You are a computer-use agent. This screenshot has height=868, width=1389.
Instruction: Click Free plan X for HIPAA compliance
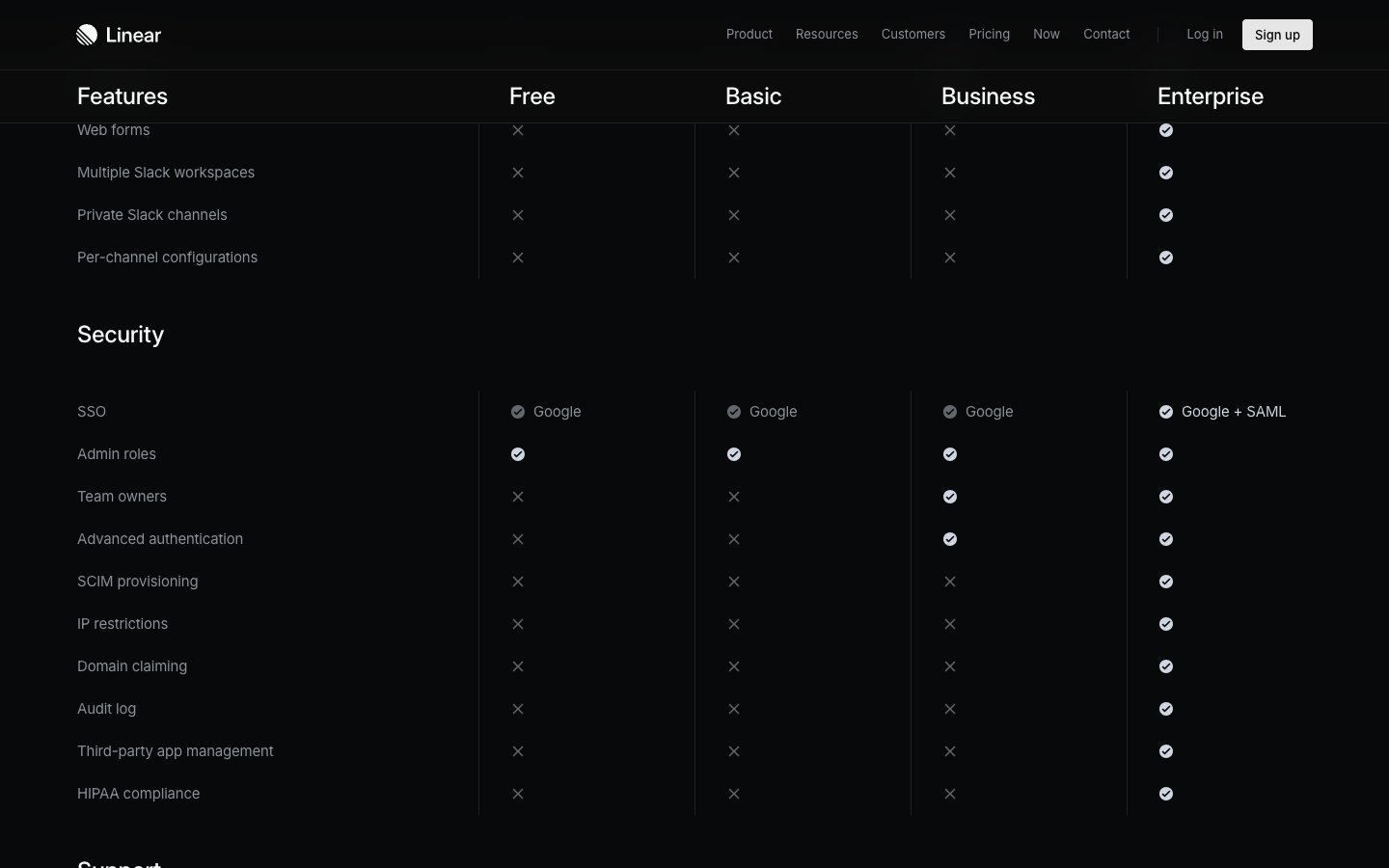pyautogui.click(x=518, y=794)
